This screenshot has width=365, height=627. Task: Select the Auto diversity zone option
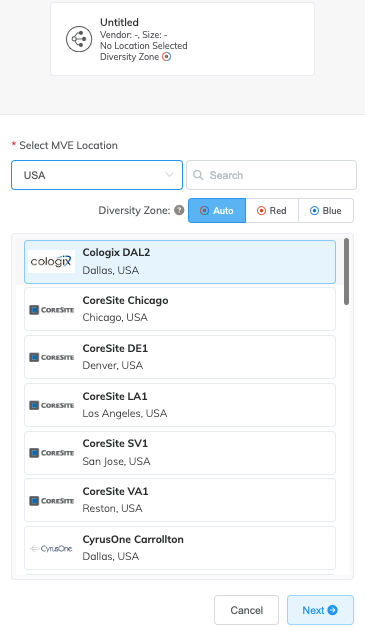(217, 210)
